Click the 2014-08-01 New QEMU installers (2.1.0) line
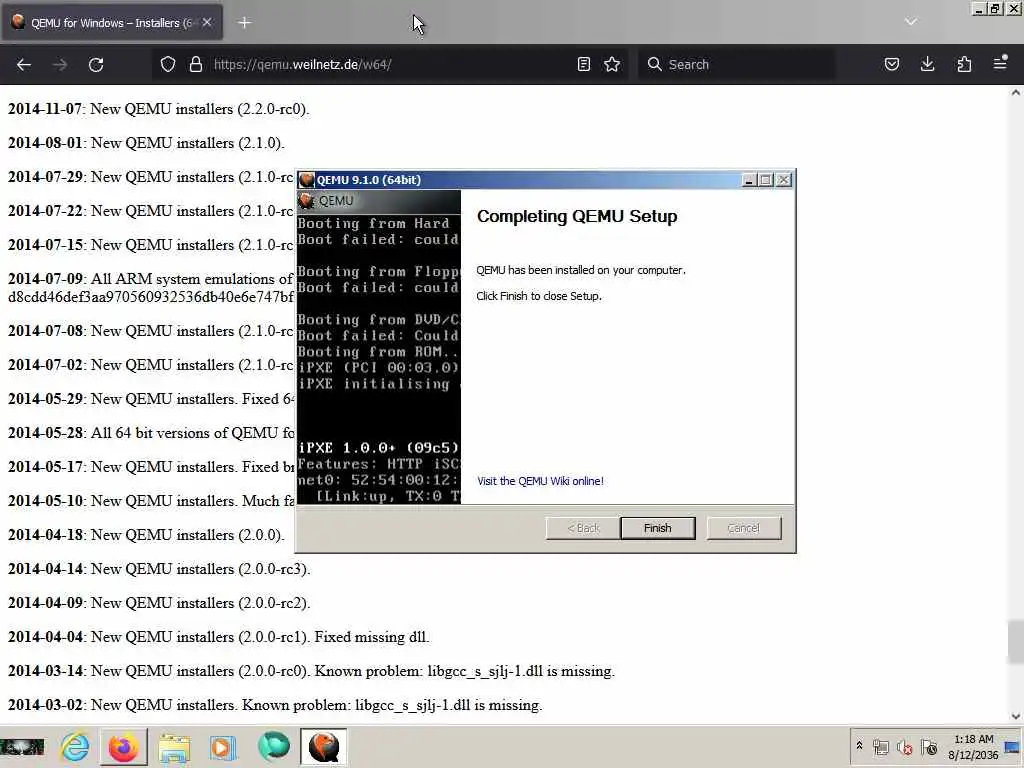Image resolution: width=1024 pixels, height=768 pixels. [x=146, y=143]
